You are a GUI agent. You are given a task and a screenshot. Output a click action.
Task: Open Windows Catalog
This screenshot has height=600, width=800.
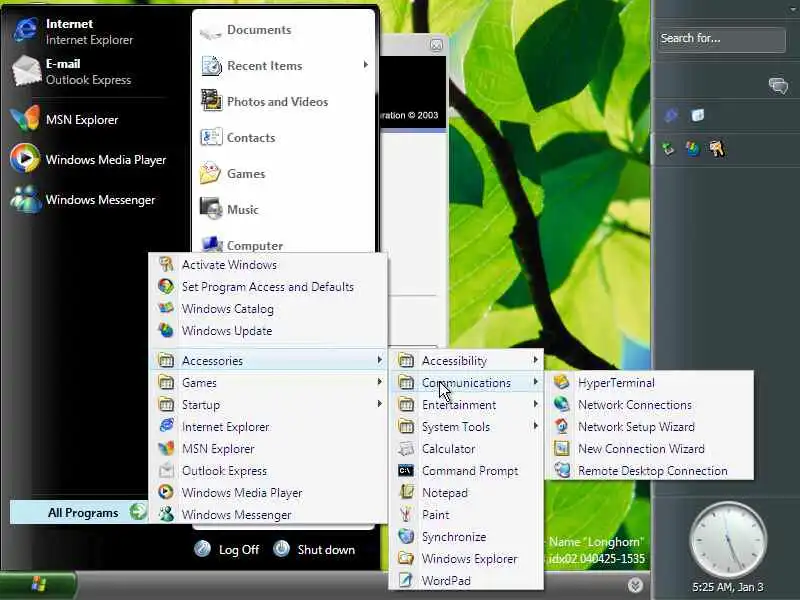269,309
